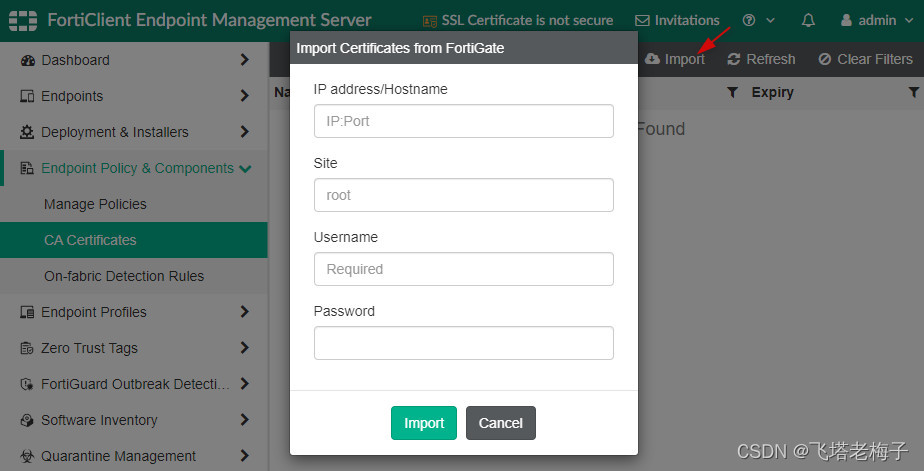Focus the Username input field
The image size is (924, 471).
tap(464, 269)
